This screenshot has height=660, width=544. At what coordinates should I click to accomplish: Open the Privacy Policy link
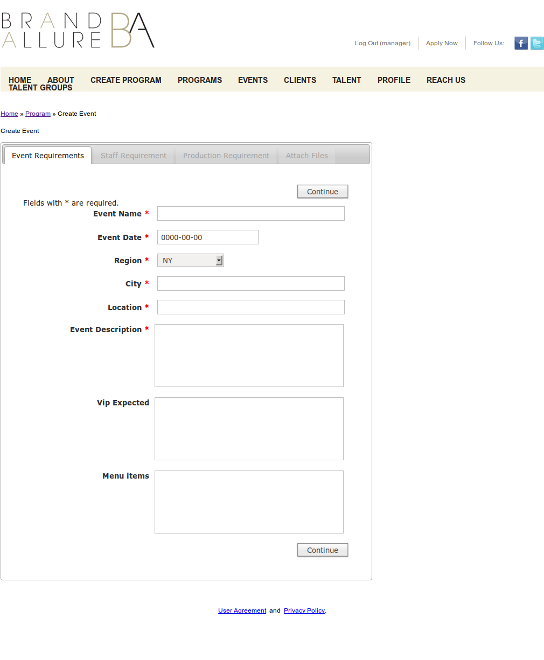click(304, 610)
